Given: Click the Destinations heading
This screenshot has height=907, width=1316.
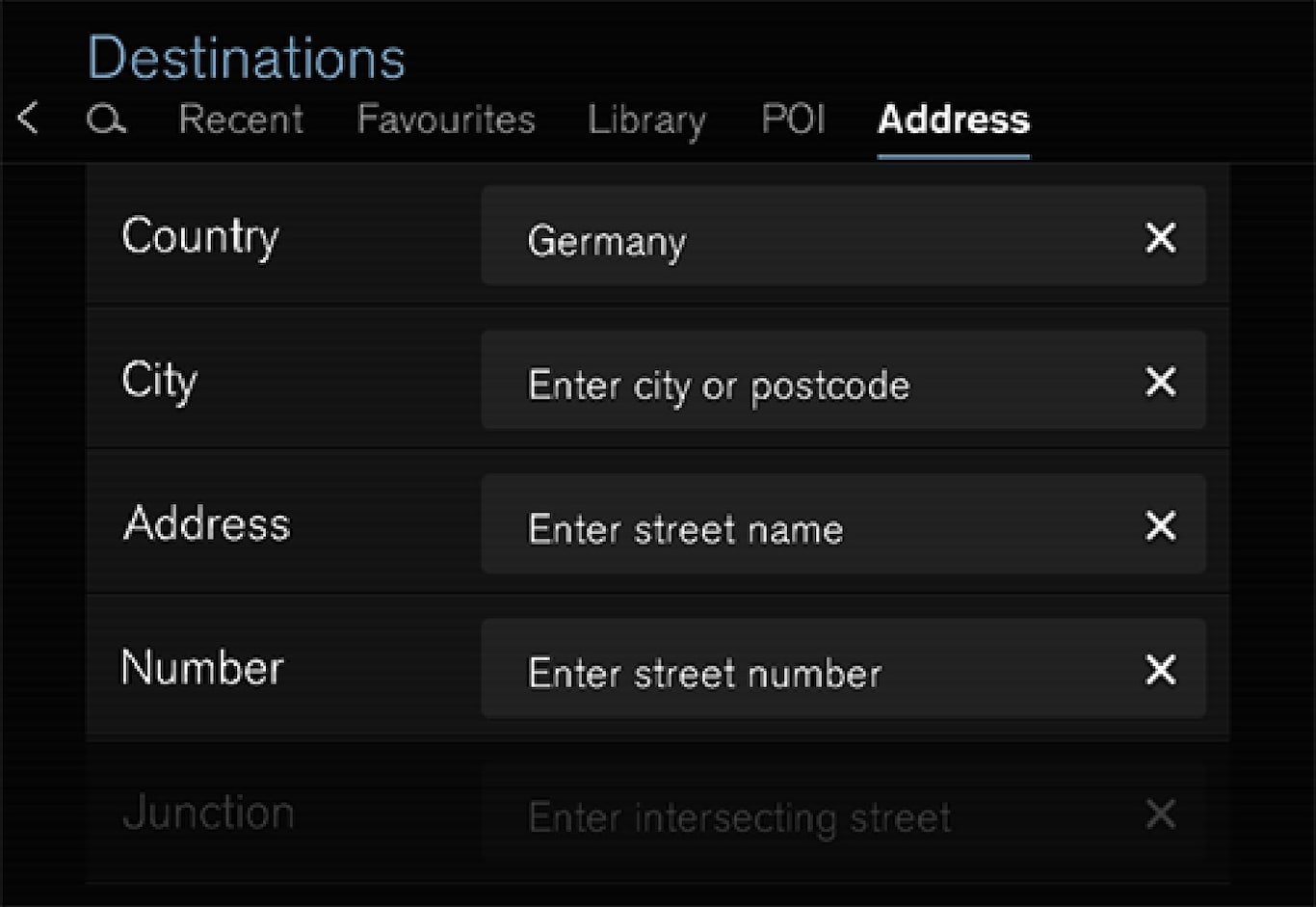Looking at the screenshot, I should coord(247,58).
